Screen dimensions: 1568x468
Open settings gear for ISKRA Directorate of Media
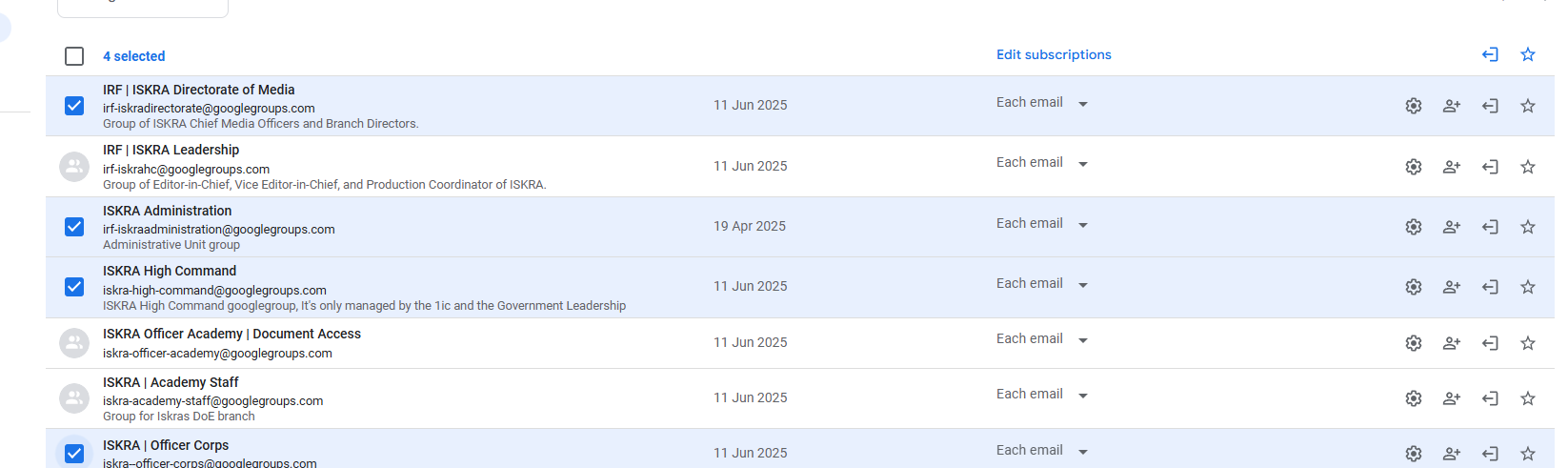(x=1414, y=106)
